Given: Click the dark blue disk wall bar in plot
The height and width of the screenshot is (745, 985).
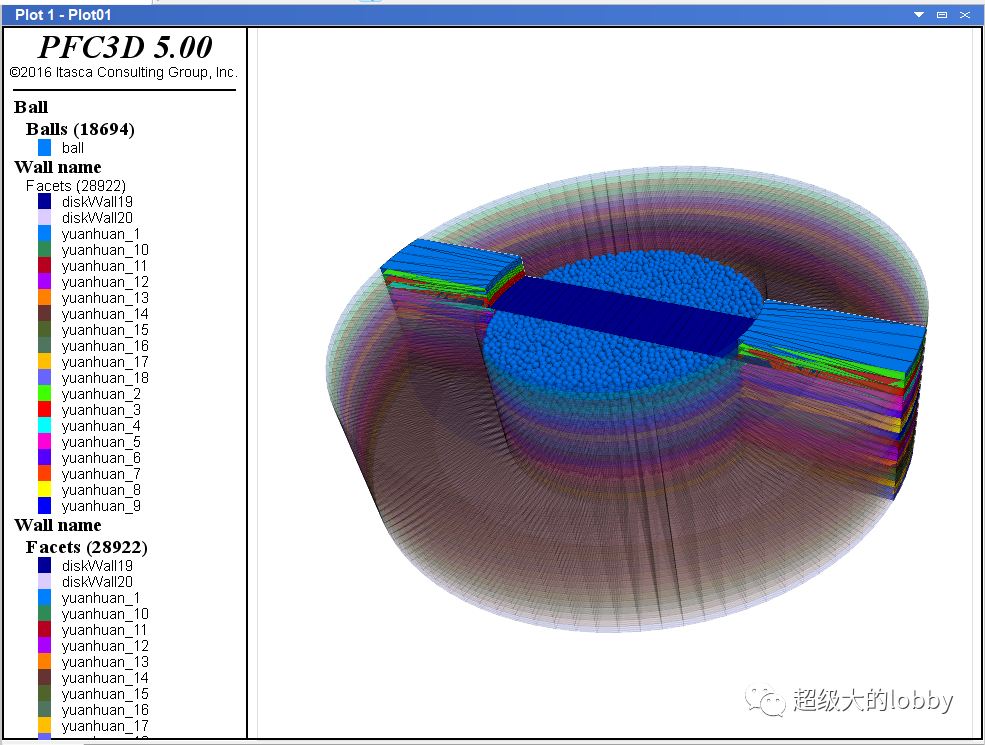Looking at the screenshot, I should [x=625, y=317].
